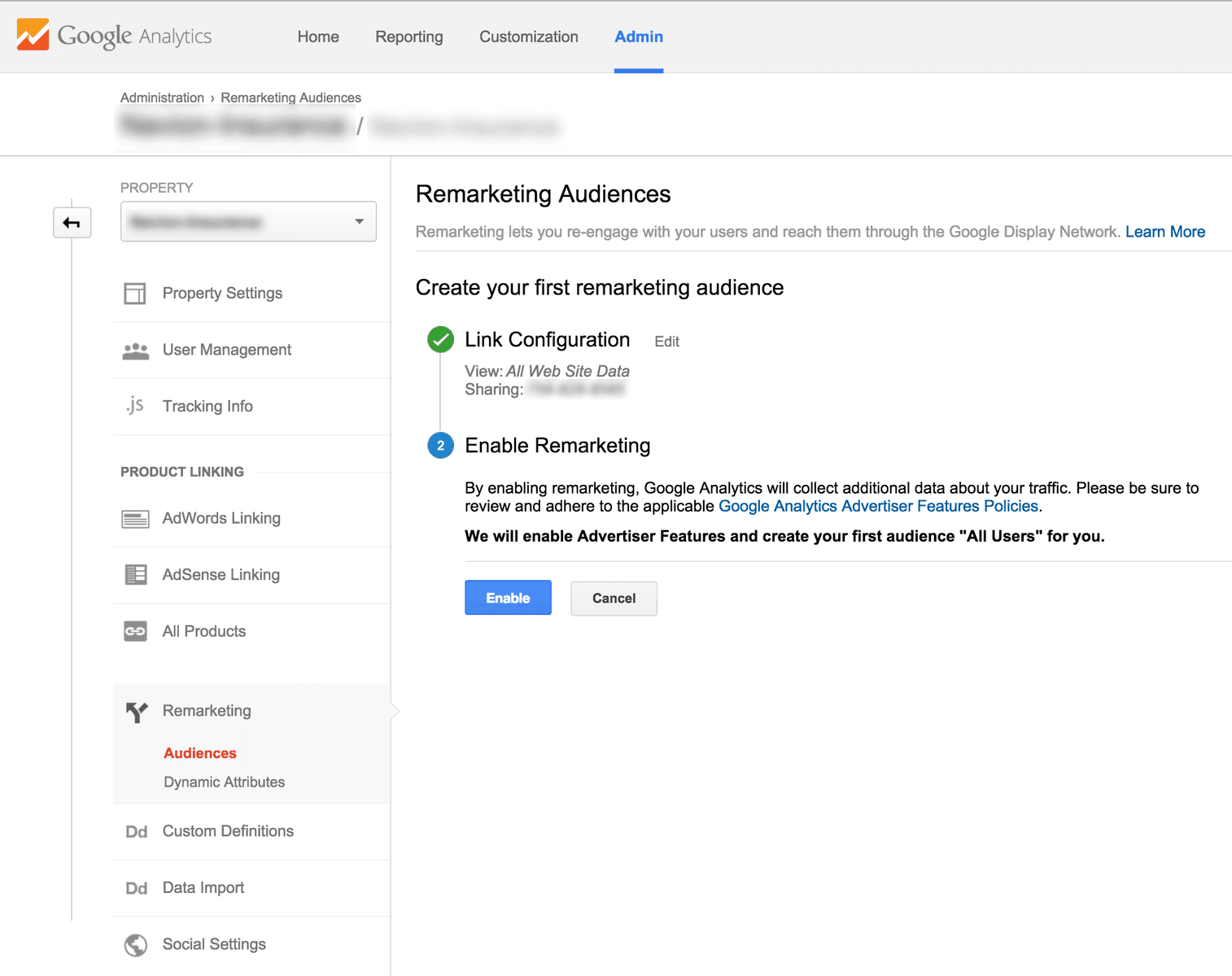This screenshot has height=976, width=1232.
Task: Select Audiences under Remarketing
Action: 200,753
